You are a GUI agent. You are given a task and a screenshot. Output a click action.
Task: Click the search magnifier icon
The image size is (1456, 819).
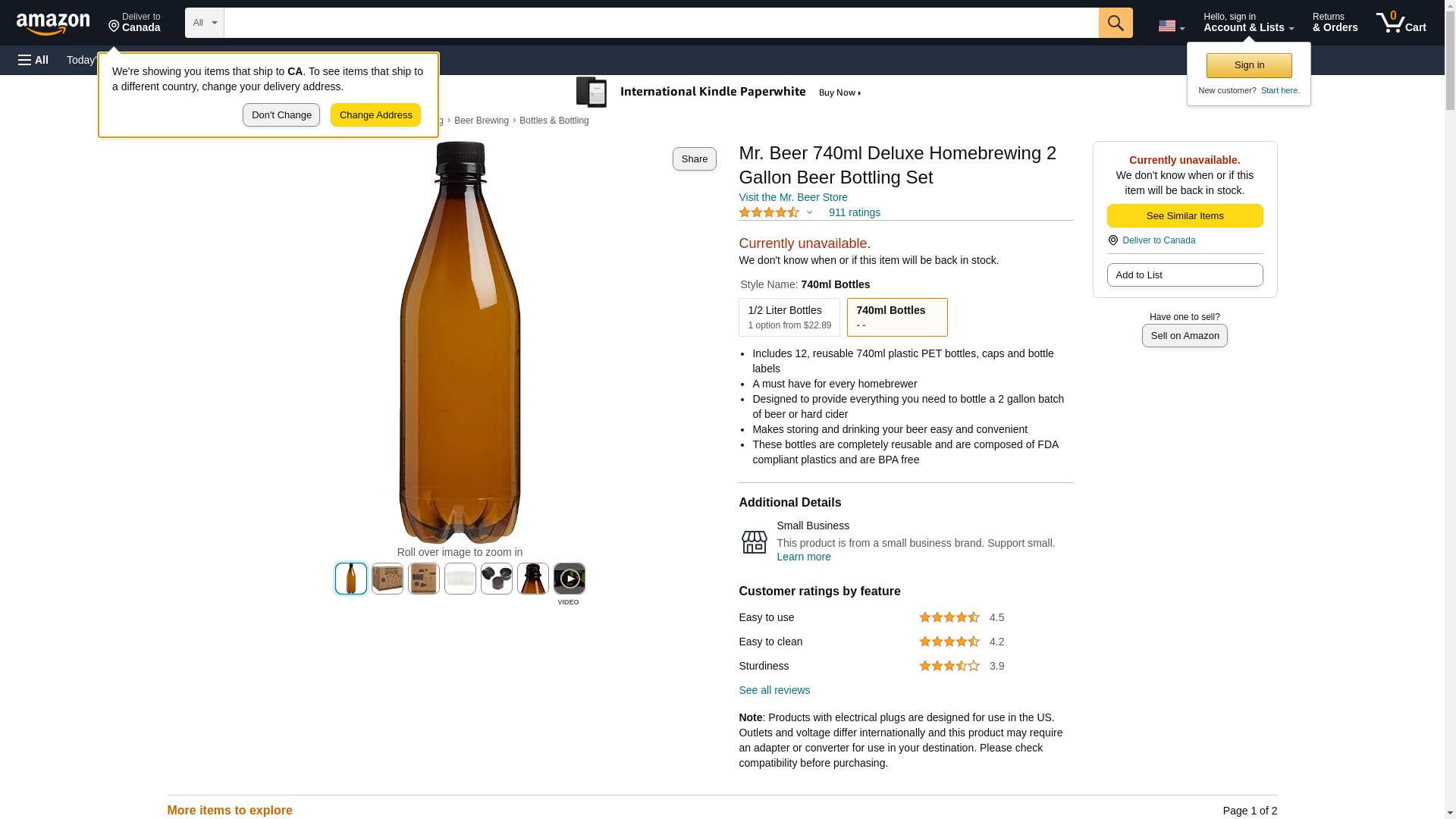pyautogui.click(x=1115, y=23)
